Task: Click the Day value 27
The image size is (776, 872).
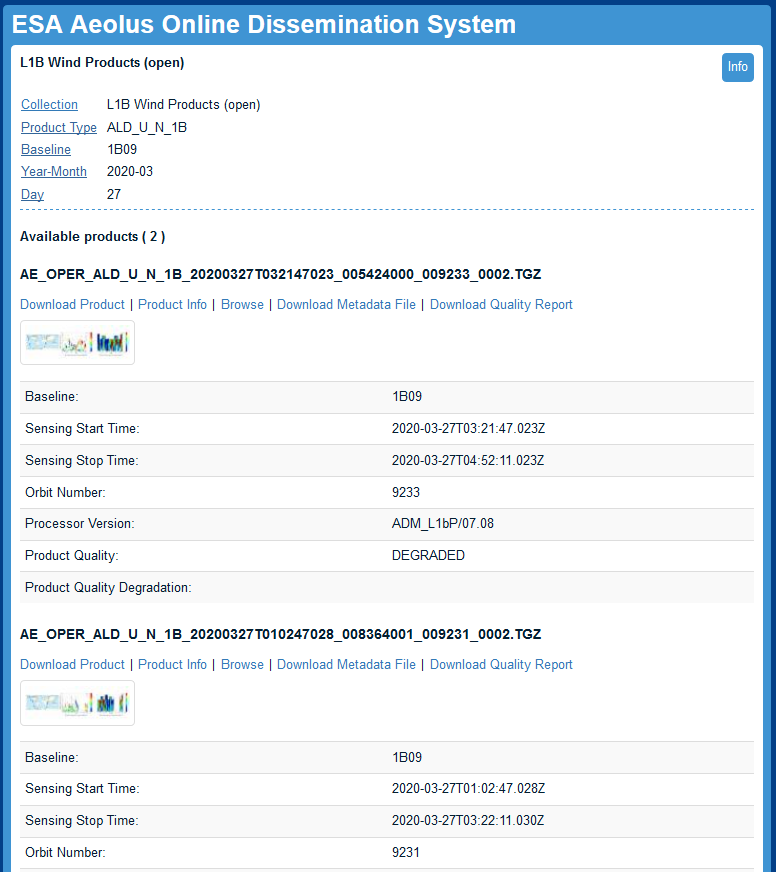Action: pyautogui.click(x=113, y=194)
